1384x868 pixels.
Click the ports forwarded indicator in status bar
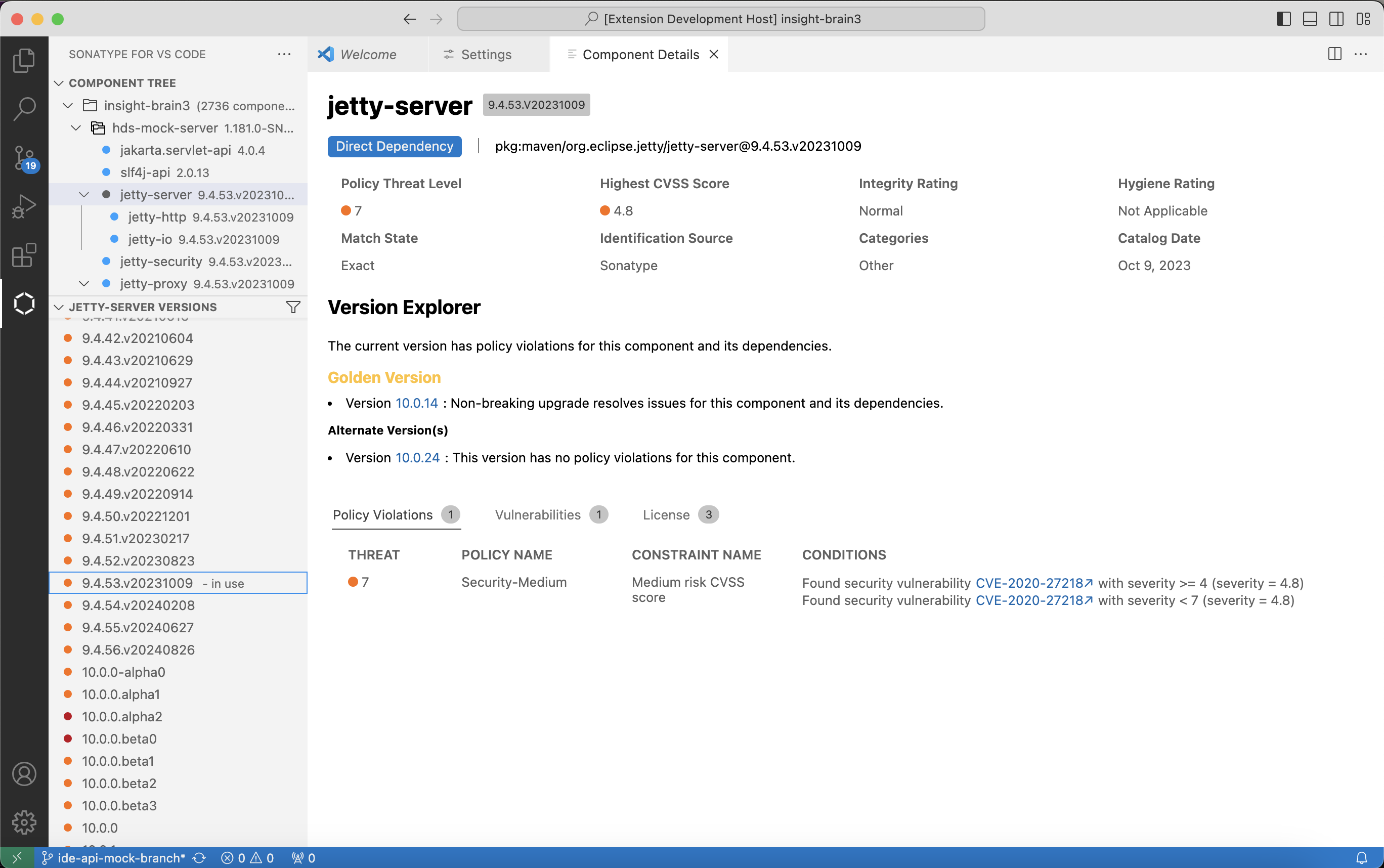pyautogui.click(x=304, y=858)
